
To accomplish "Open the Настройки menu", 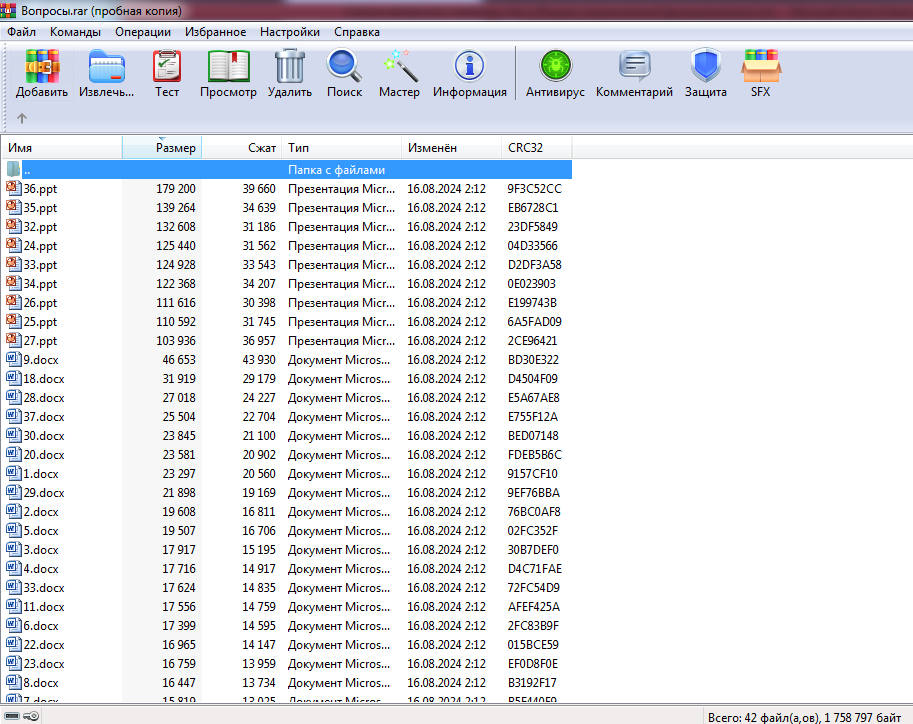I will tap(290, 31).
